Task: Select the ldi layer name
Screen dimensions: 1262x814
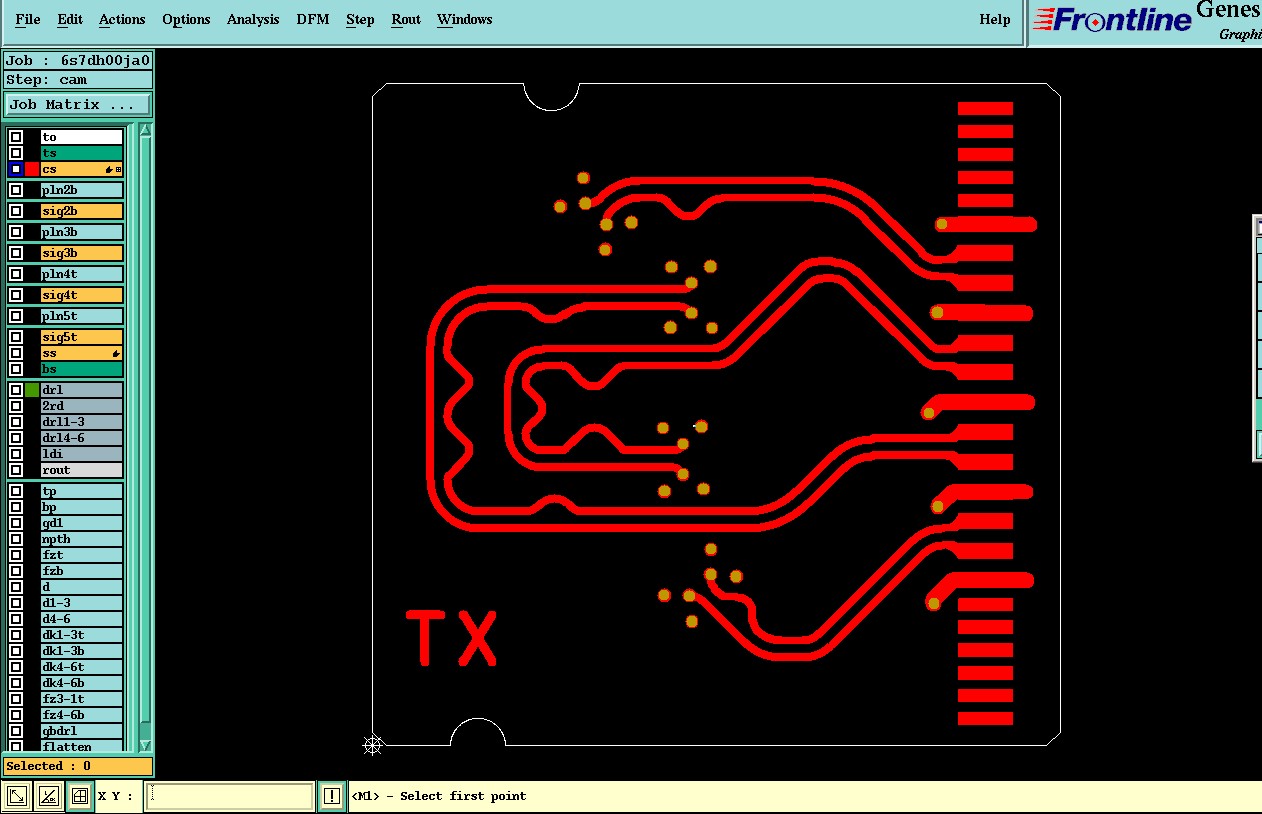Action: pos(82,454)
